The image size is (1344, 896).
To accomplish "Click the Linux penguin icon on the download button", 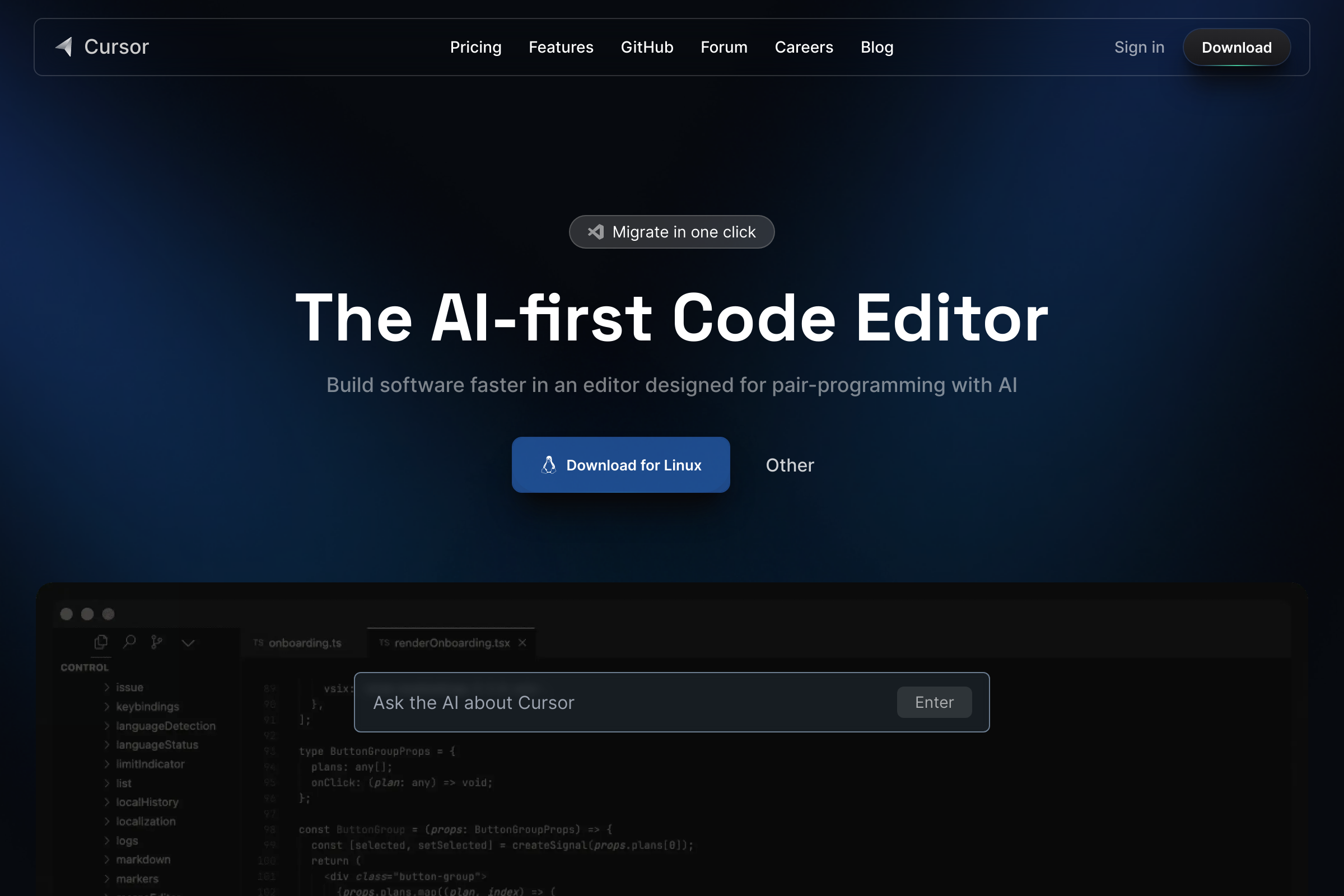I will [x=549, y=465].
